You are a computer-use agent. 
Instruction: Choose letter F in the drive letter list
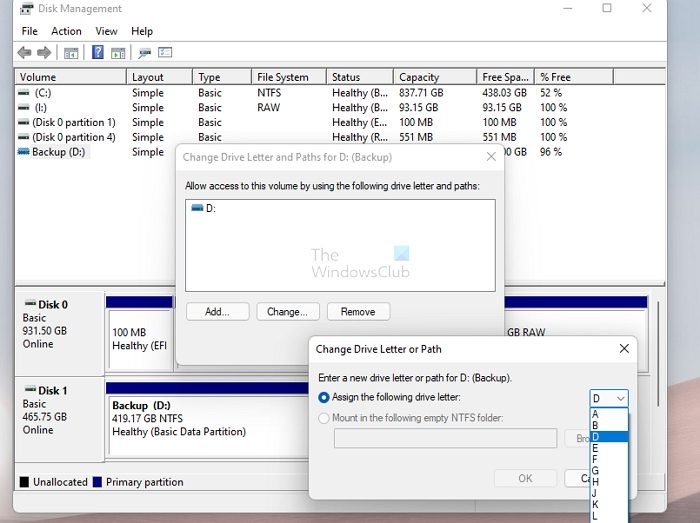coord(609,459)
